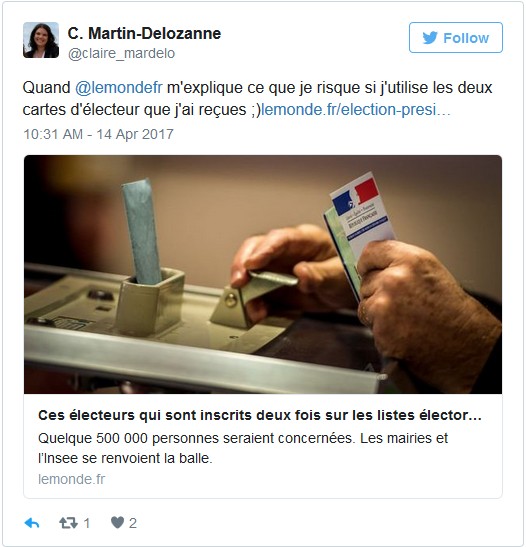Click the reply arrow icon
The width and height of the screenshot is (526, 547).
(x=32, y=523)
